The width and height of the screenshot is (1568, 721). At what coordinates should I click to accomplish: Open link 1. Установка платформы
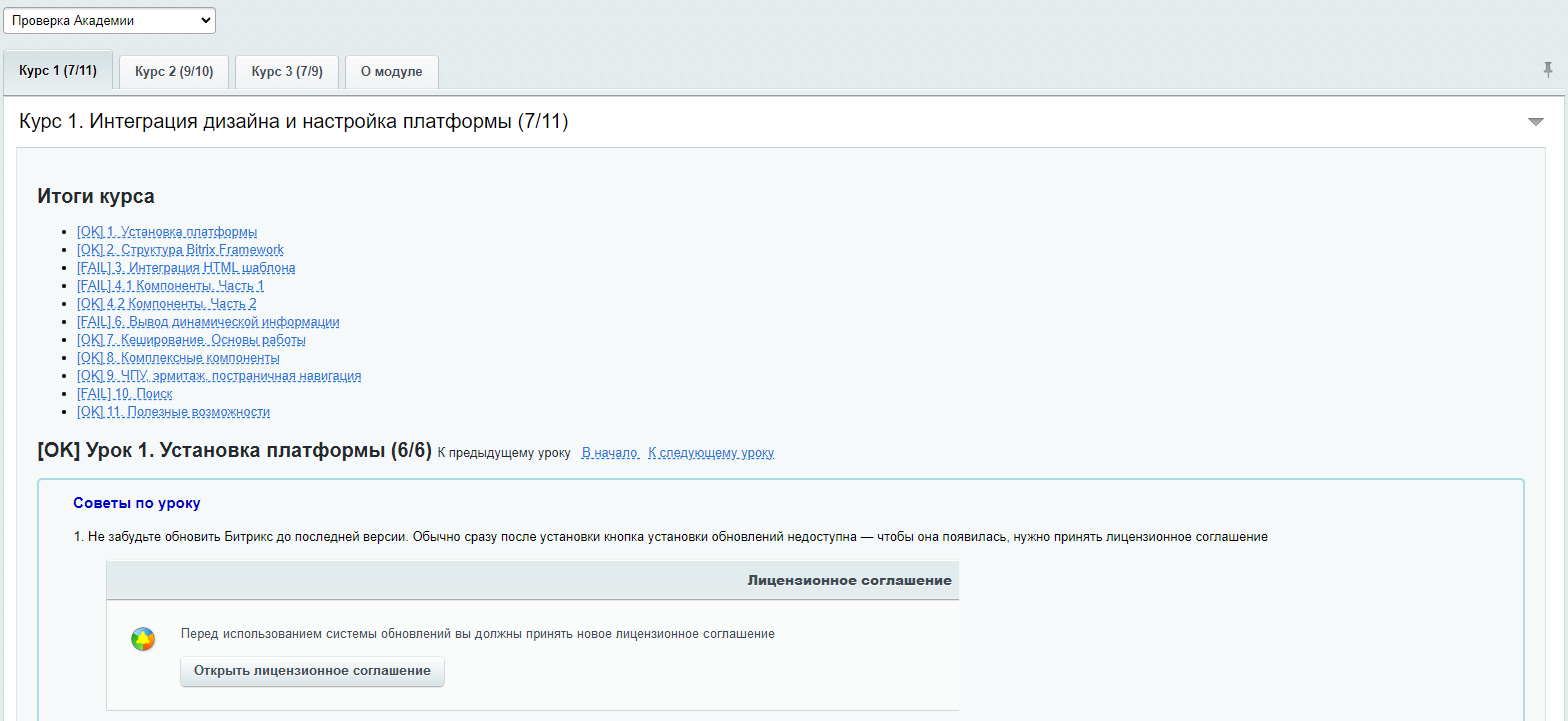167,232
